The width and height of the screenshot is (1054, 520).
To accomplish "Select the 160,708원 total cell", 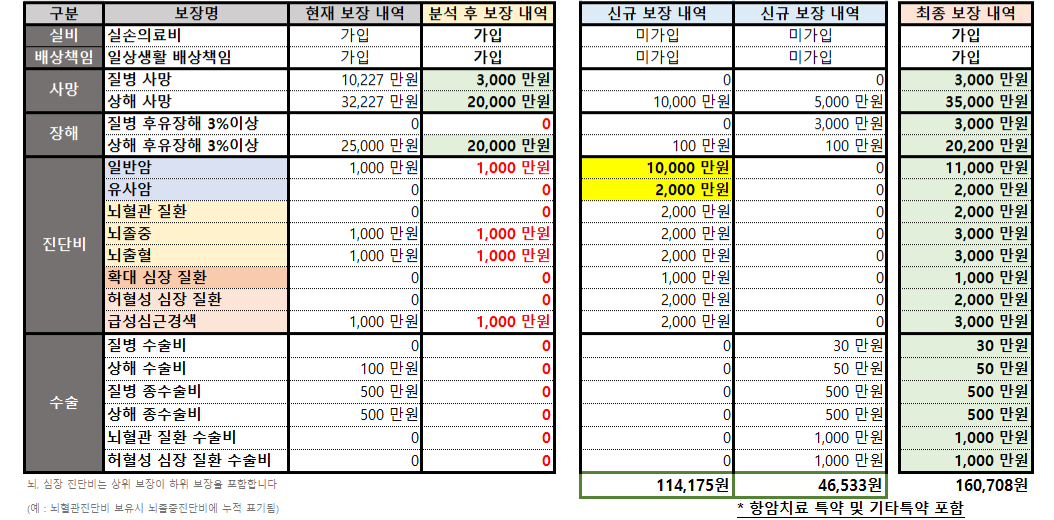I will click(965, 485).
